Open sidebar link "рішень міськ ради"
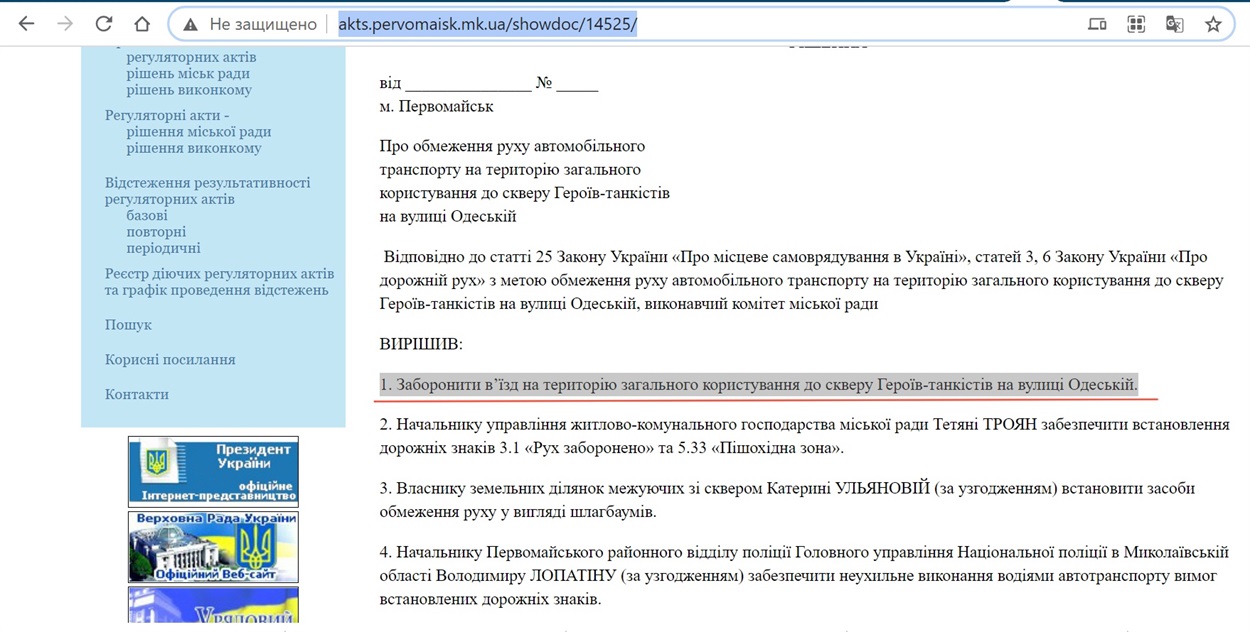This screenshot has width=1250, height=632. (x=188, y=73)
